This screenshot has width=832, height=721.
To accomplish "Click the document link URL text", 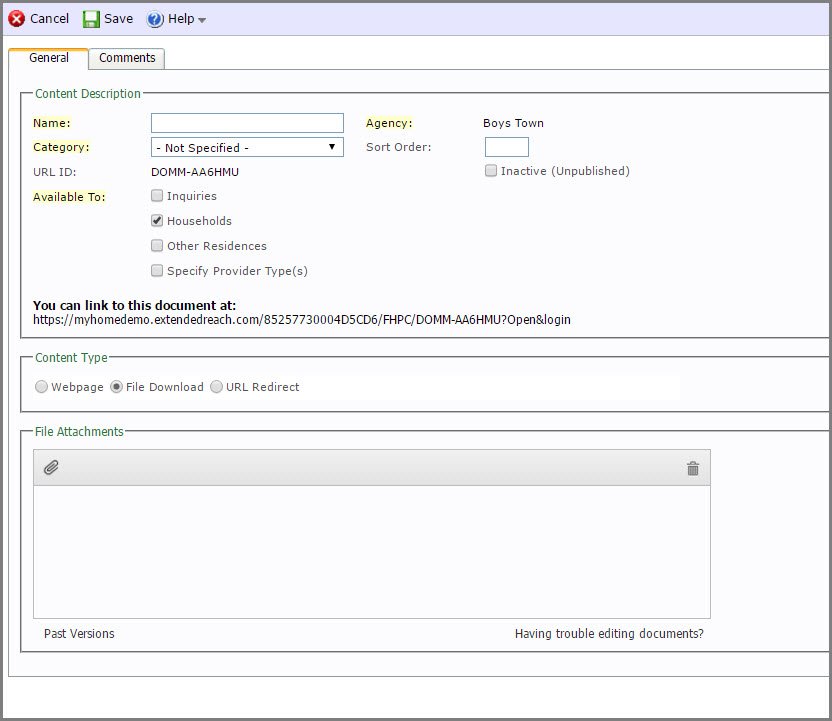I will (x=302, y=320).
